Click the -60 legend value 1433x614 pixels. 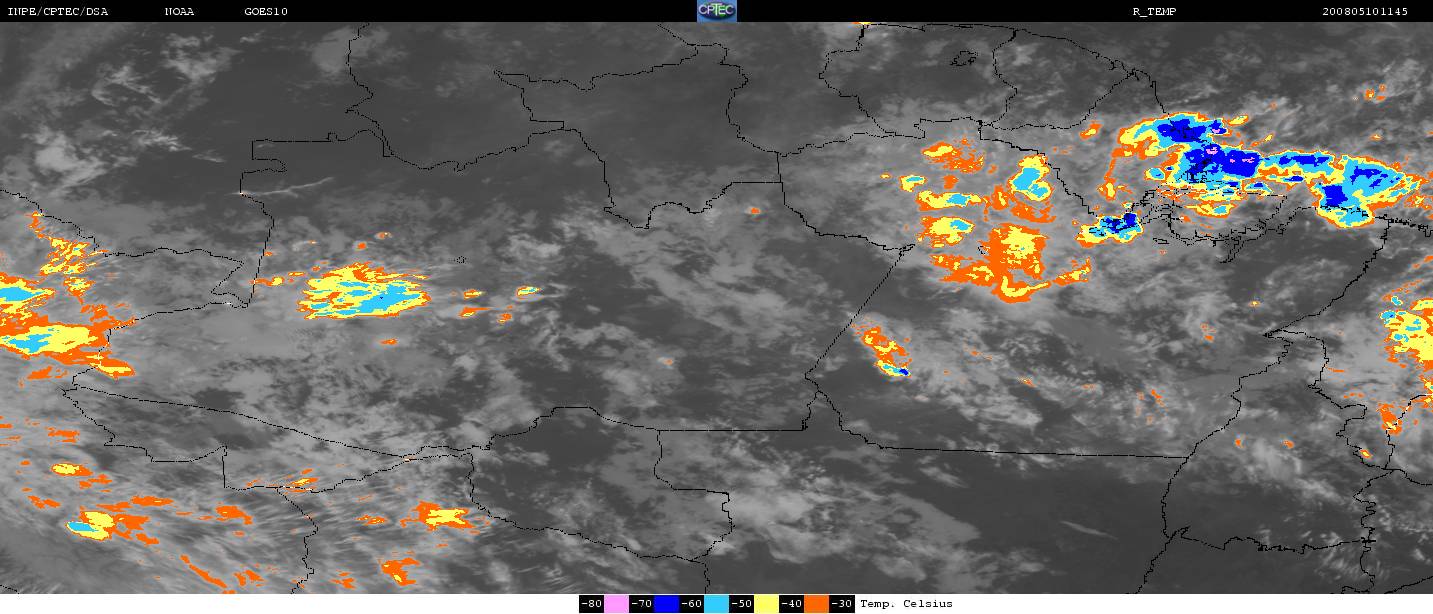pyautogui.click(x=692, y=604)
